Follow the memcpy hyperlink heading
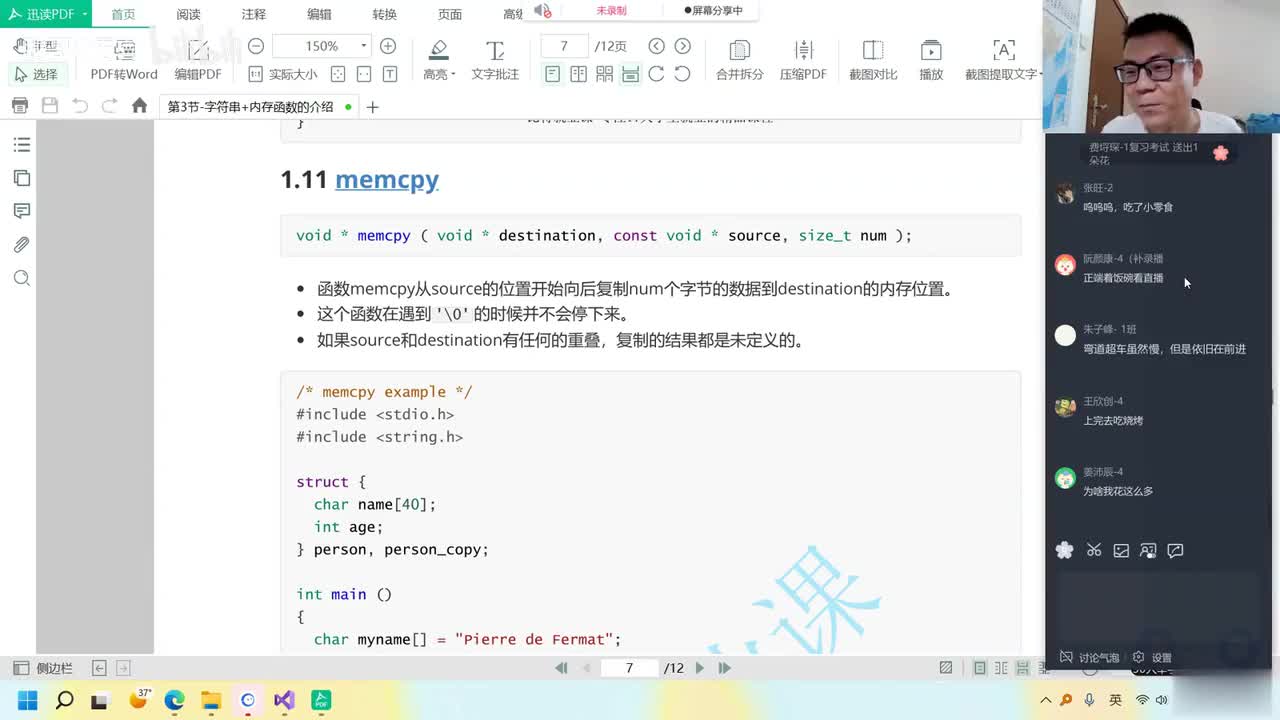This screenshot has height=720, width=1280. (x=387, y=179)
